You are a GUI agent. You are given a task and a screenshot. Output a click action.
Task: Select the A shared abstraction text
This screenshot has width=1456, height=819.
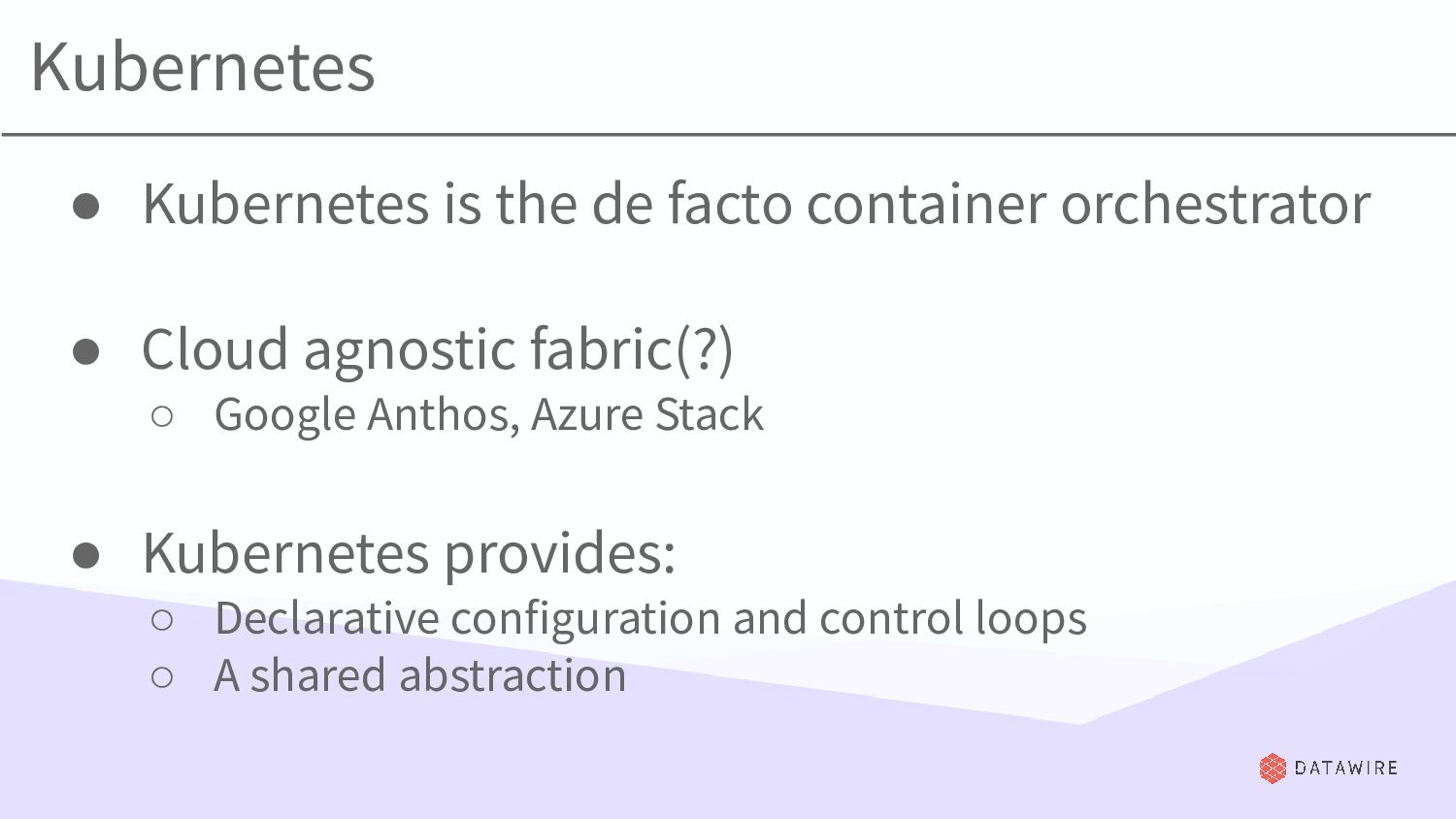coord(420,675)
